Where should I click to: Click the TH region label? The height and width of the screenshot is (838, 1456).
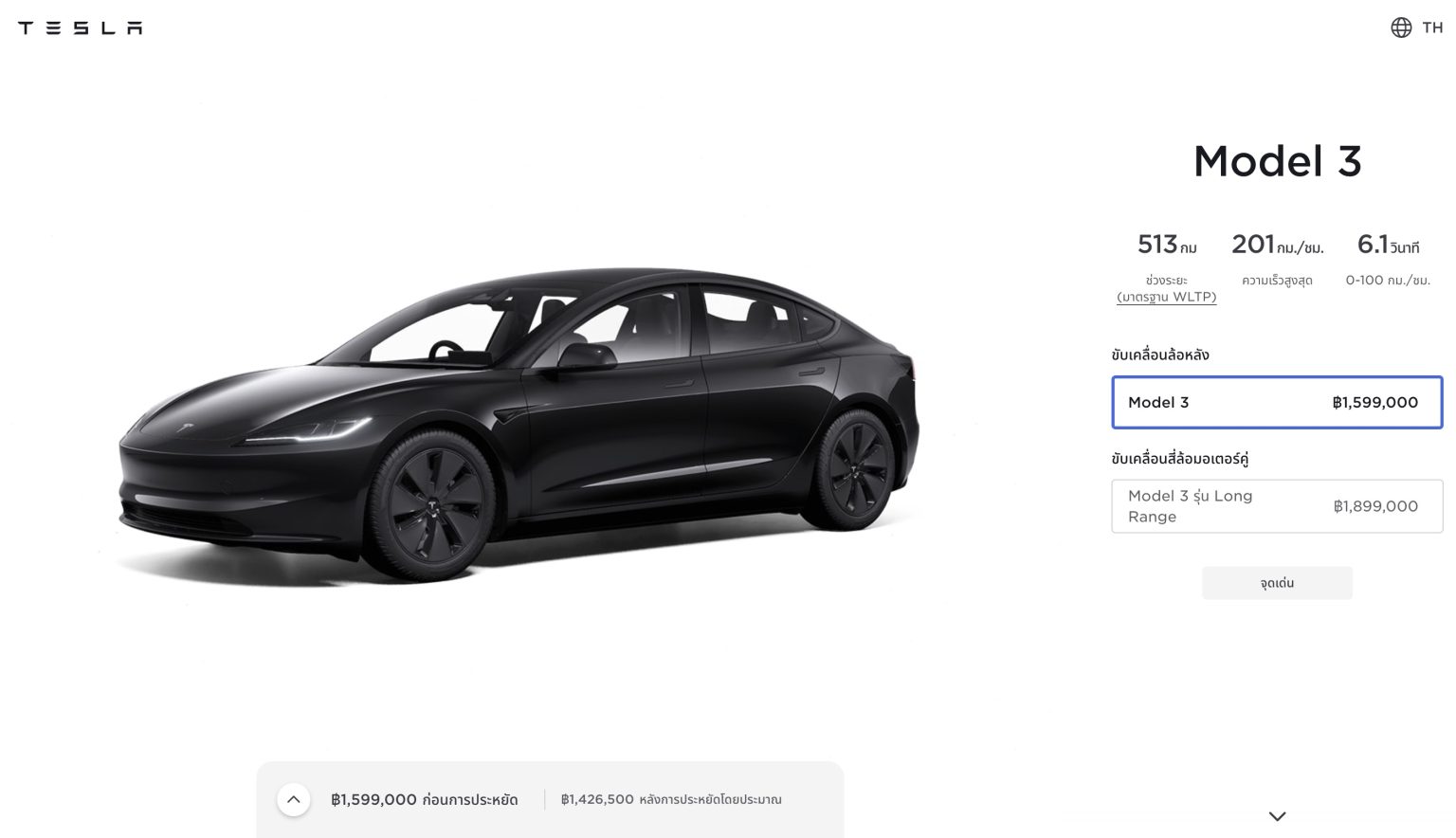pos(1432,27)
